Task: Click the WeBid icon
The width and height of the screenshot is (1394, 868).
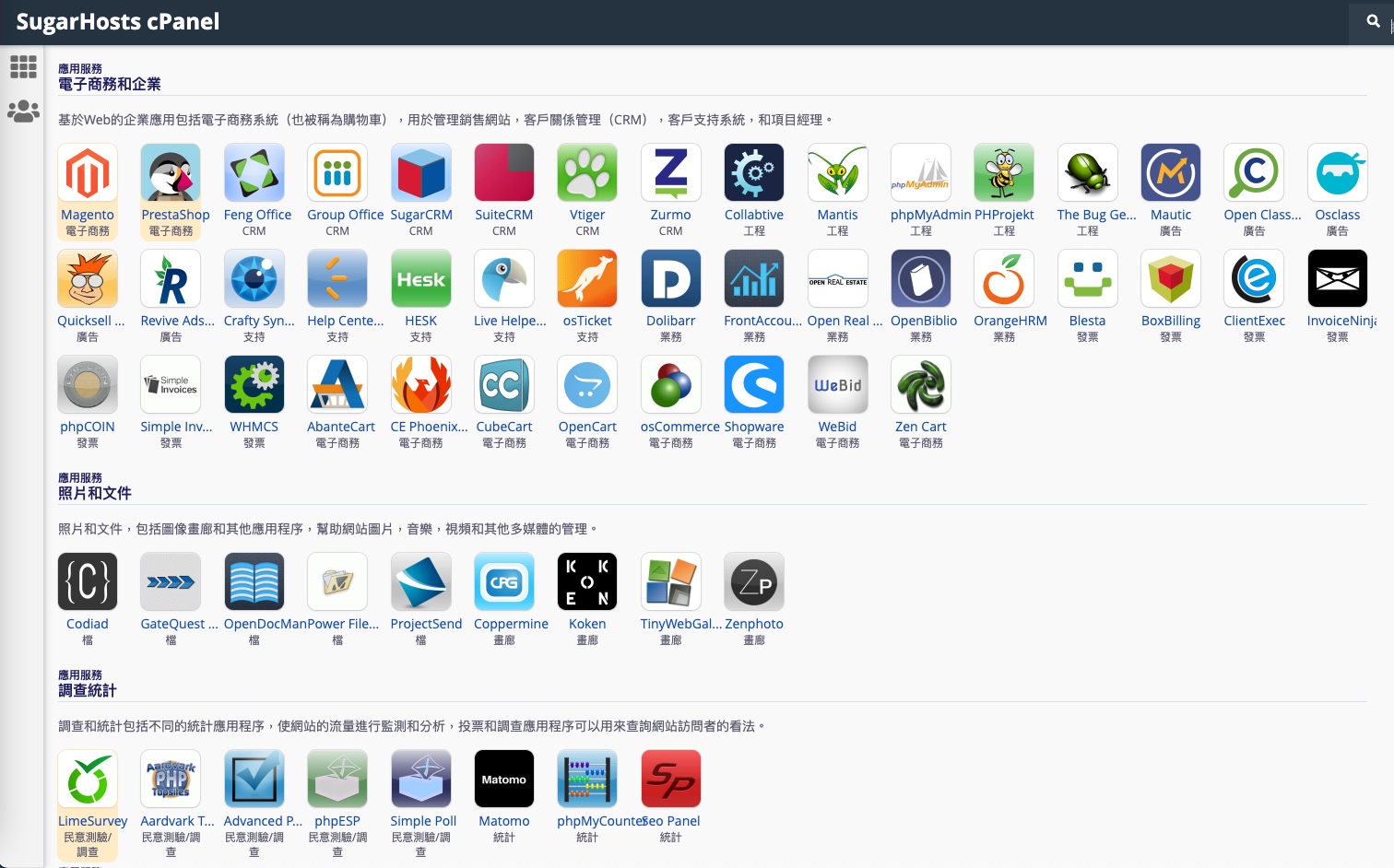Action: point(838,384)
